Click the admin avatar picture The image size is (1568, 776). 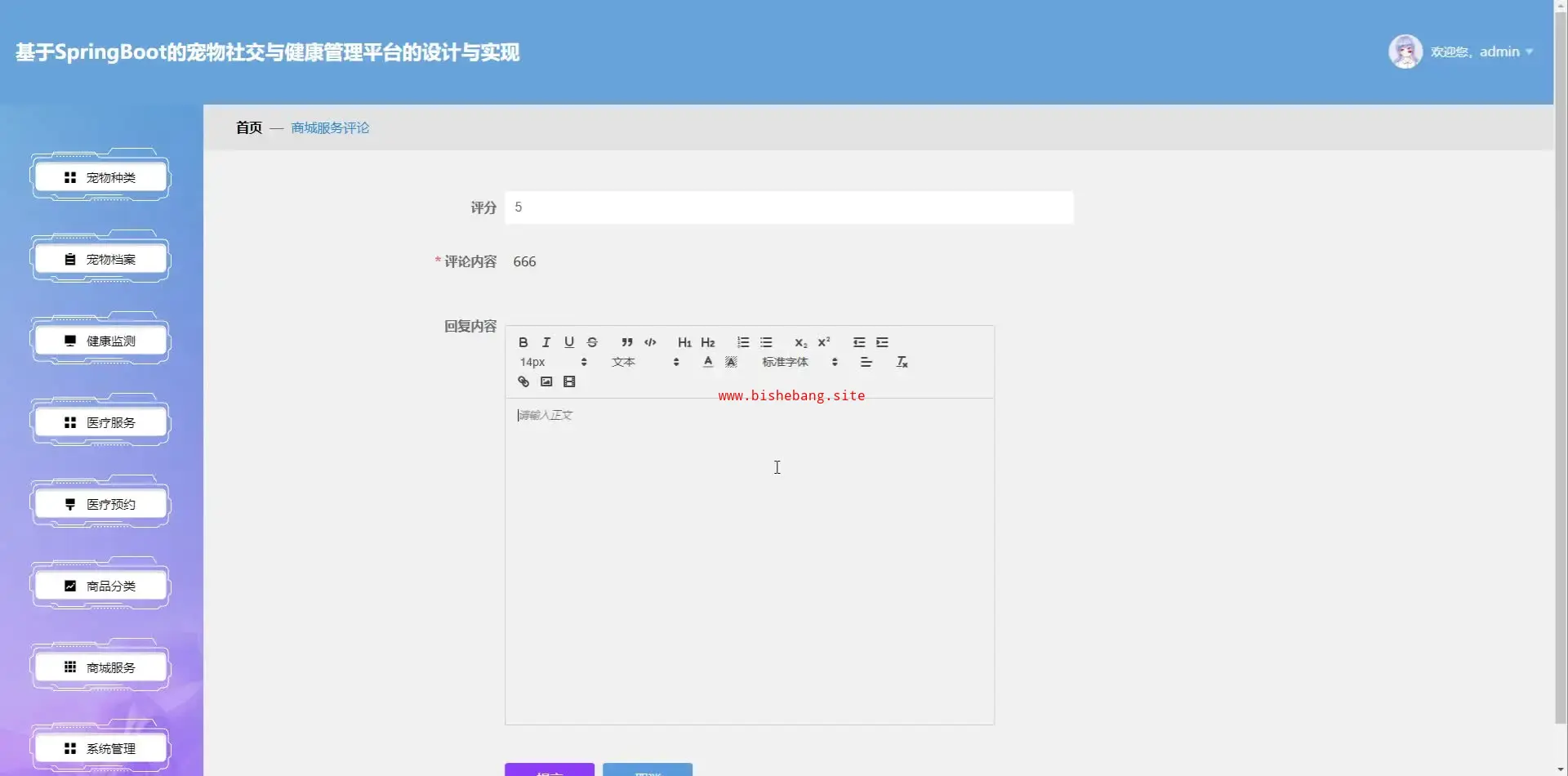coord(1405,51)
